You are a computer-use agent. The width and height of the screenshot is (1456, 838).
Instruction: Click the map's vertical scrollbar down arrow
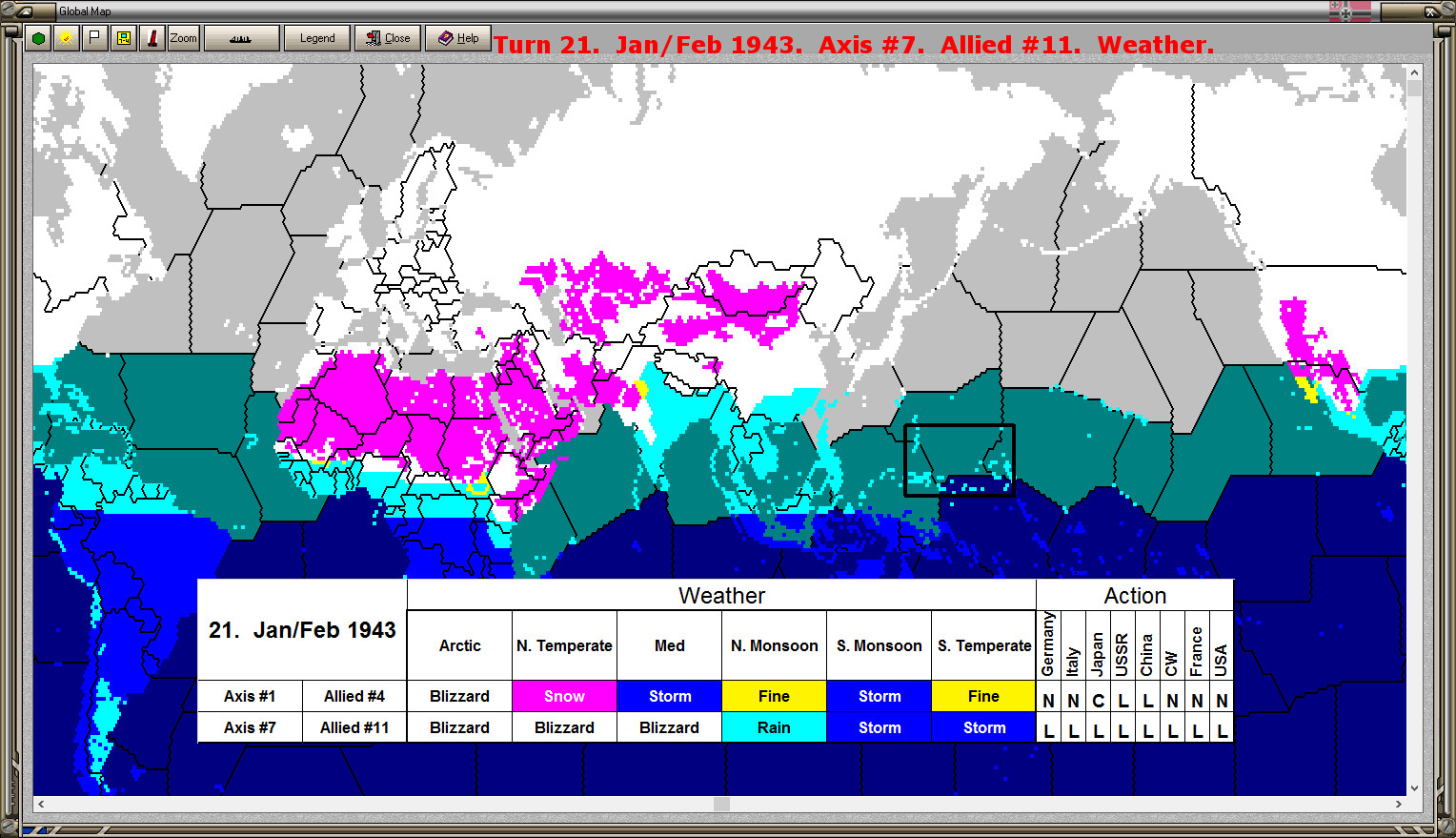[1414, 787]
